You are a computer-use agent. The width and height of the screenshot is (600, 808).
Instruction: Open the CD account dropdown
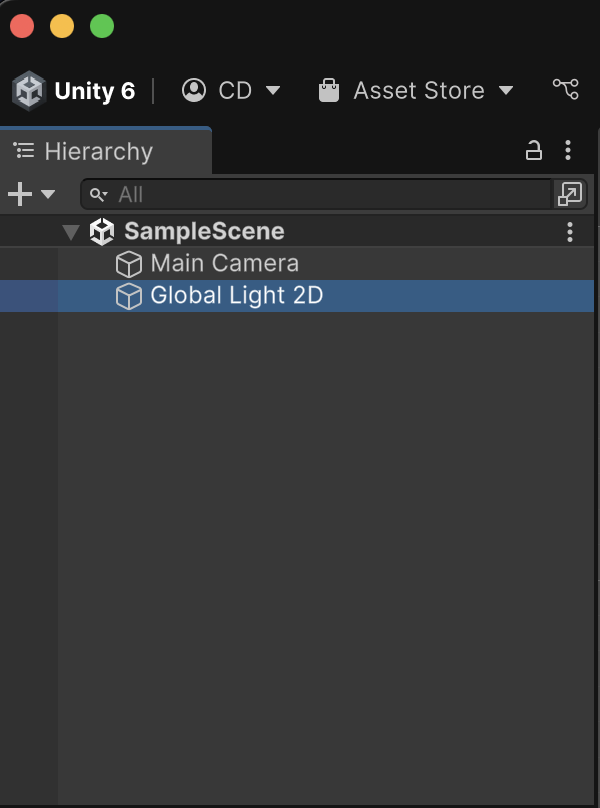231,91
